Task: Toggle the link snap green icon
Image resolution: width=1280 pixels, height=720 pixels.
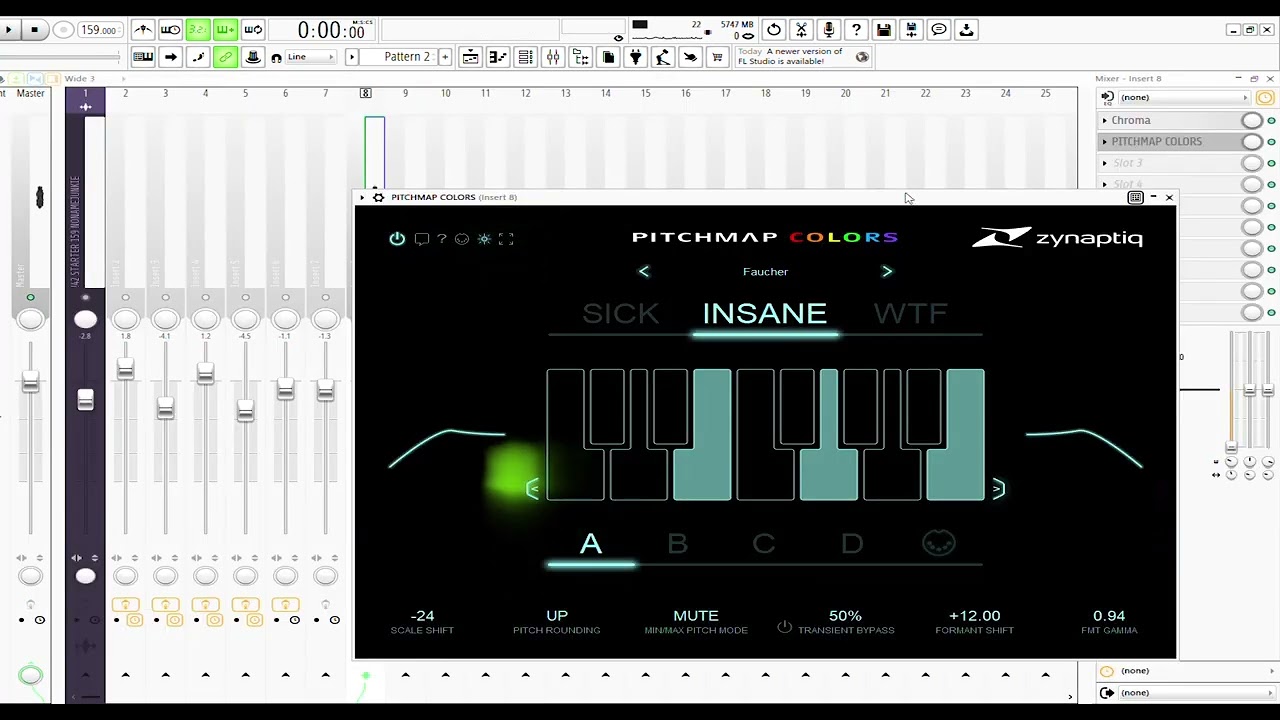Action: 225,57
